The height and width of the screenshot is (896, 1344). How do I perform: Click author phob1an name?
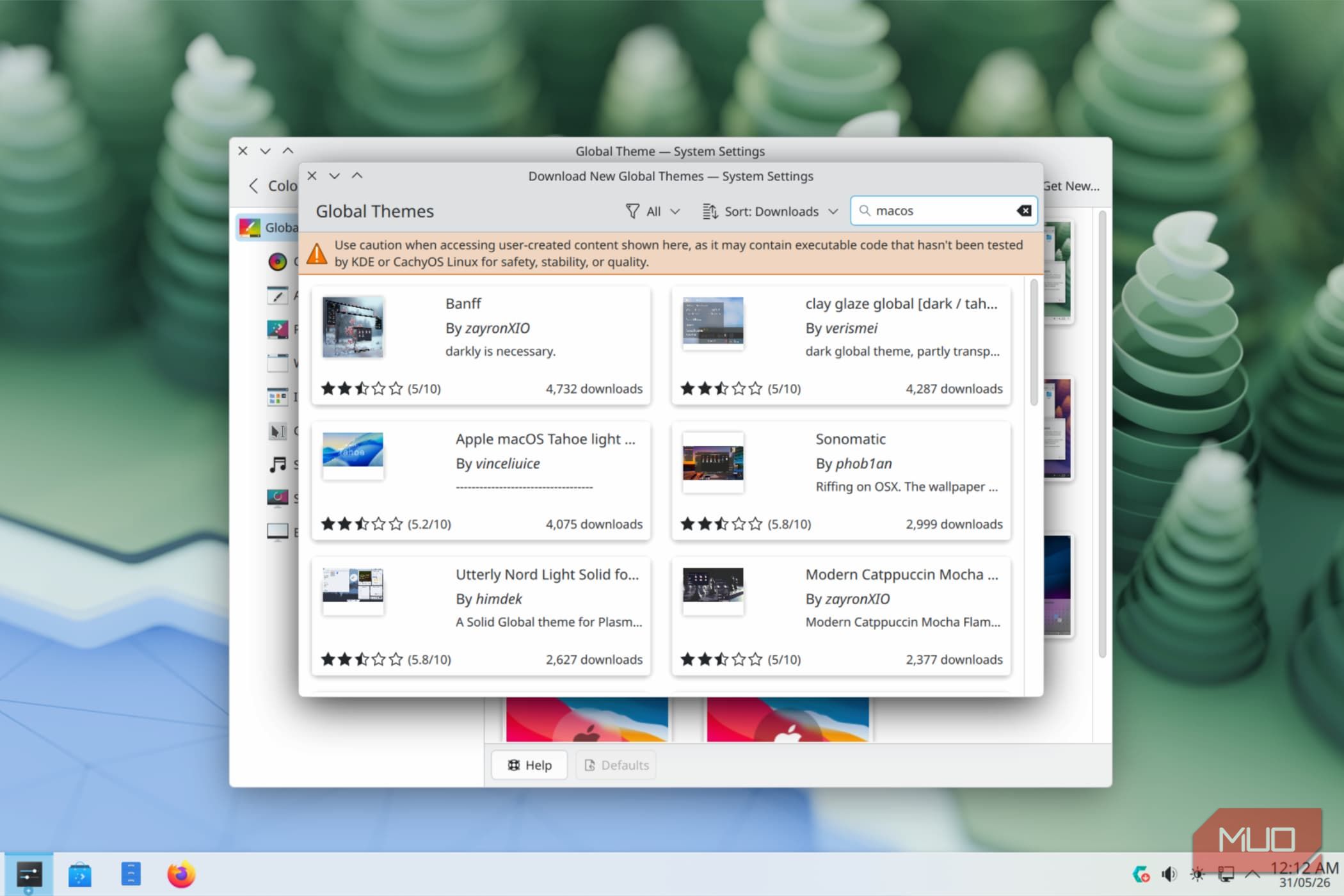click(x=863, y=463)
